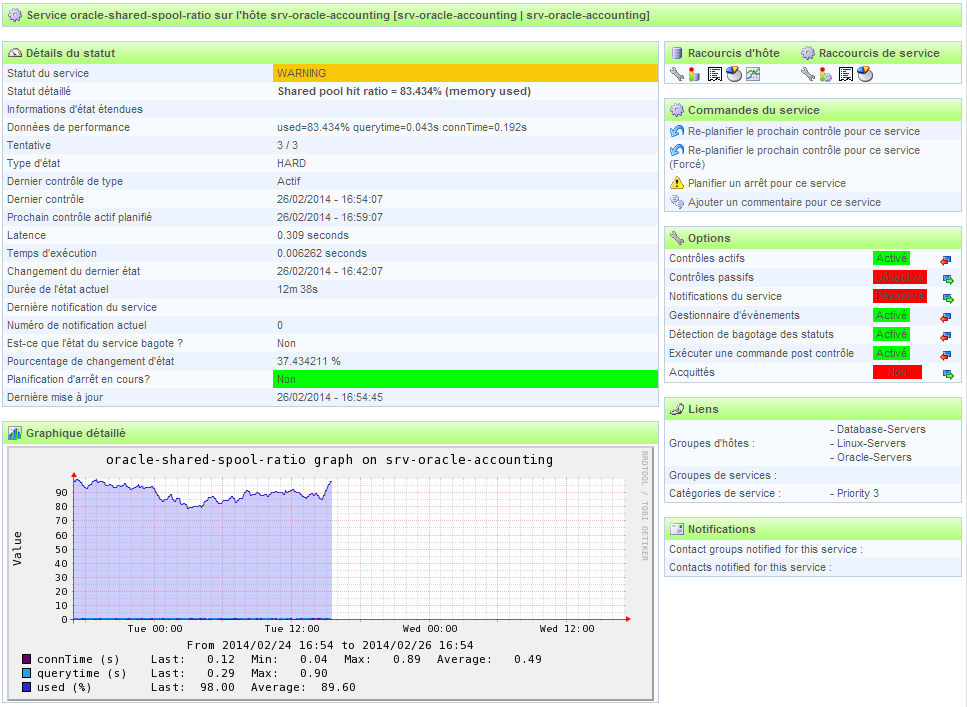The width and height of the screenshot is (967, 707).
Task: Click the Notifications panel icon
Action: click(x=677, y=529)
